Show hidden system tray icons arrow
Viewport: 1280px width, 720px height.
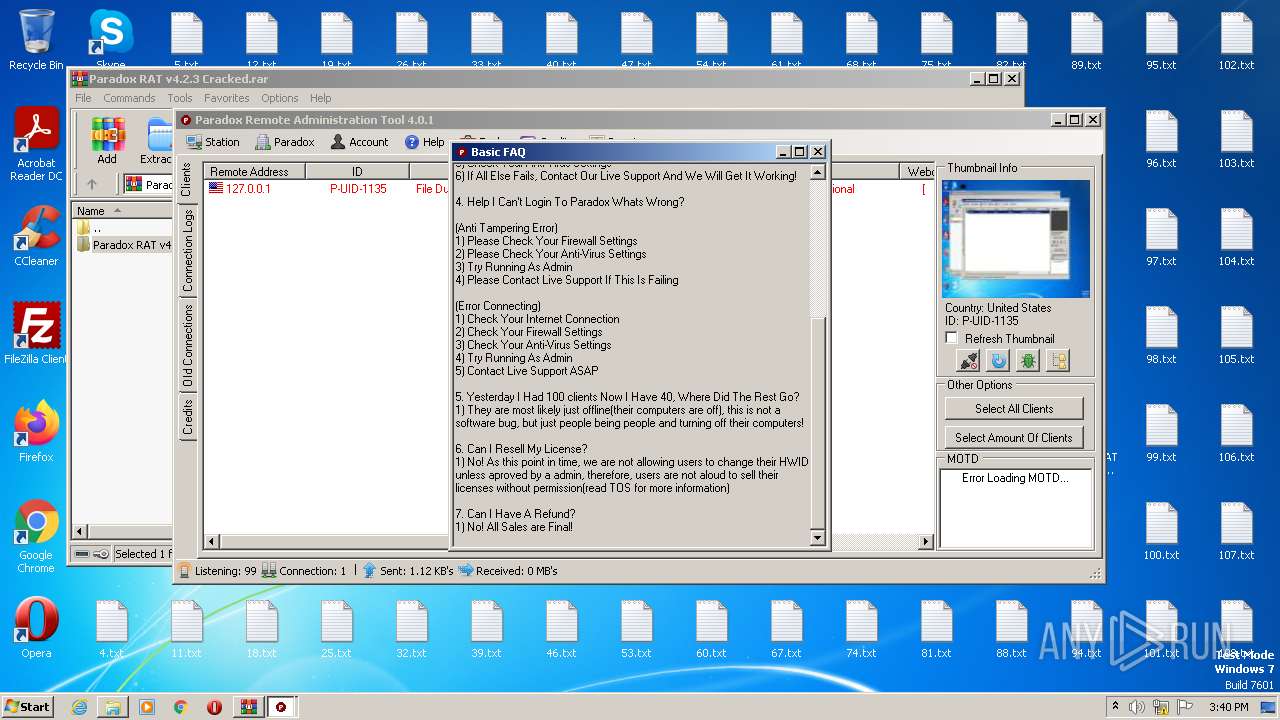pos(1115,707)
